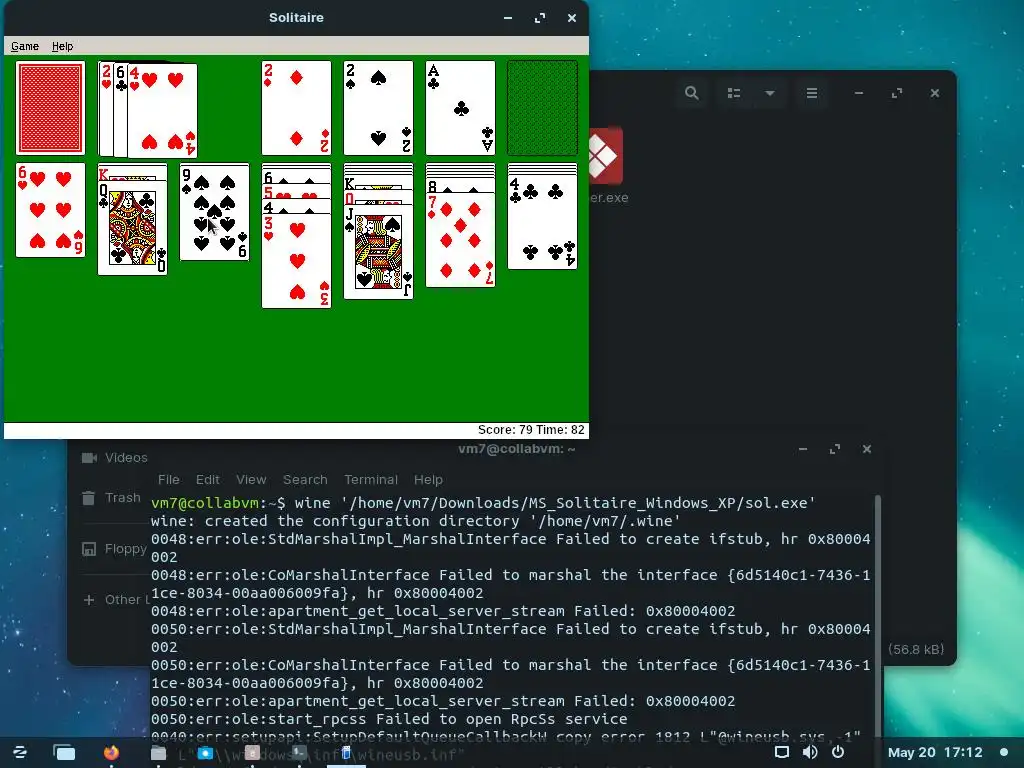Open the Help menu in Solitaire
Viewport: 1024px width, 768px height.
(63, 46)
